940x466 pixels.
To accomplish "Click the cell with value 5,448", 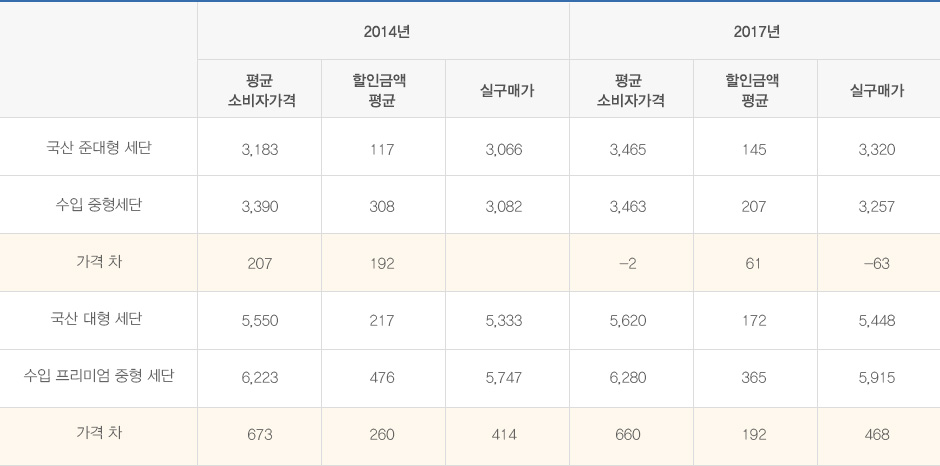I will tap(877, 321).
